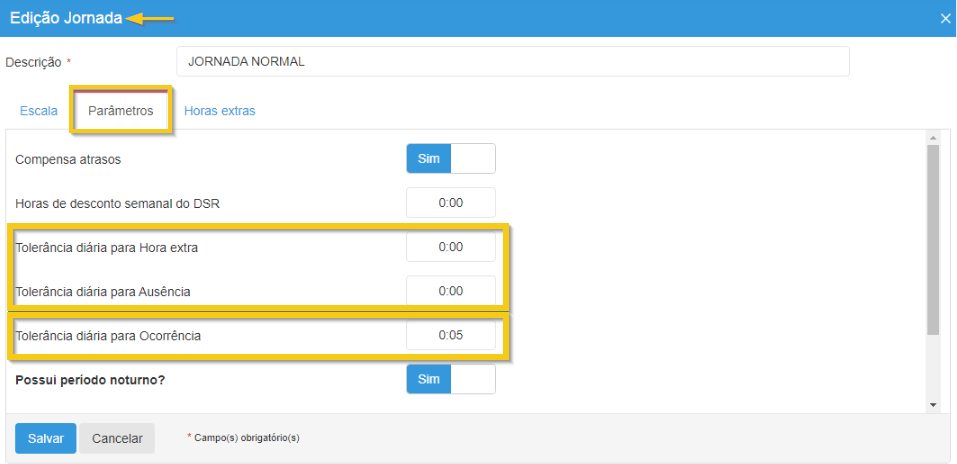957x464 pixels.
Task: Toggle the Possui período noturno switch
Action: pyautogui.click(x=450, y=380)
